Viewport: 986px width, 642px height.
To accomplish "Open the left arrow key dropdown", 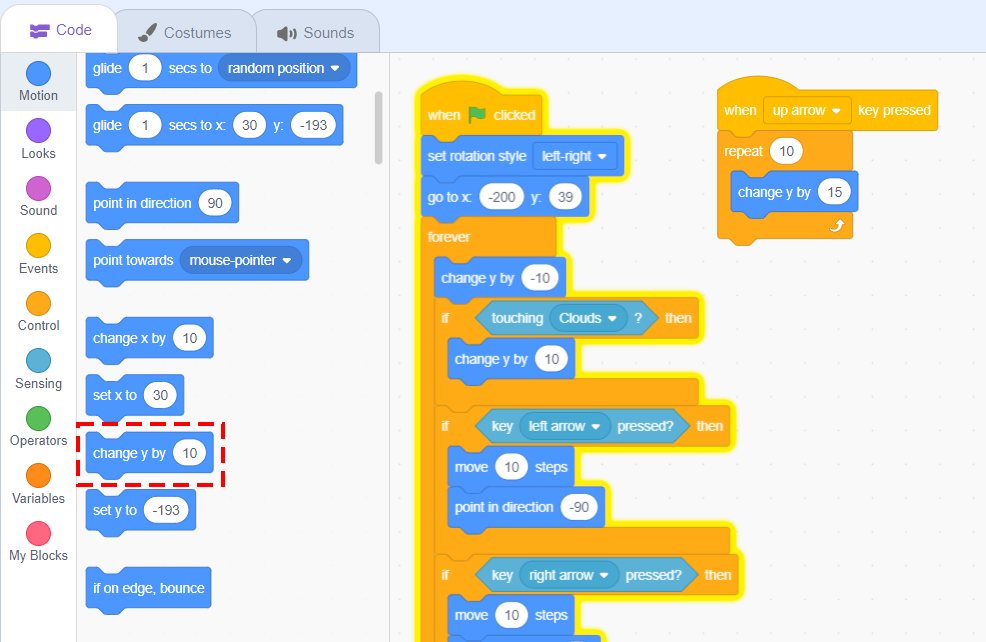I will coord(564,426).
